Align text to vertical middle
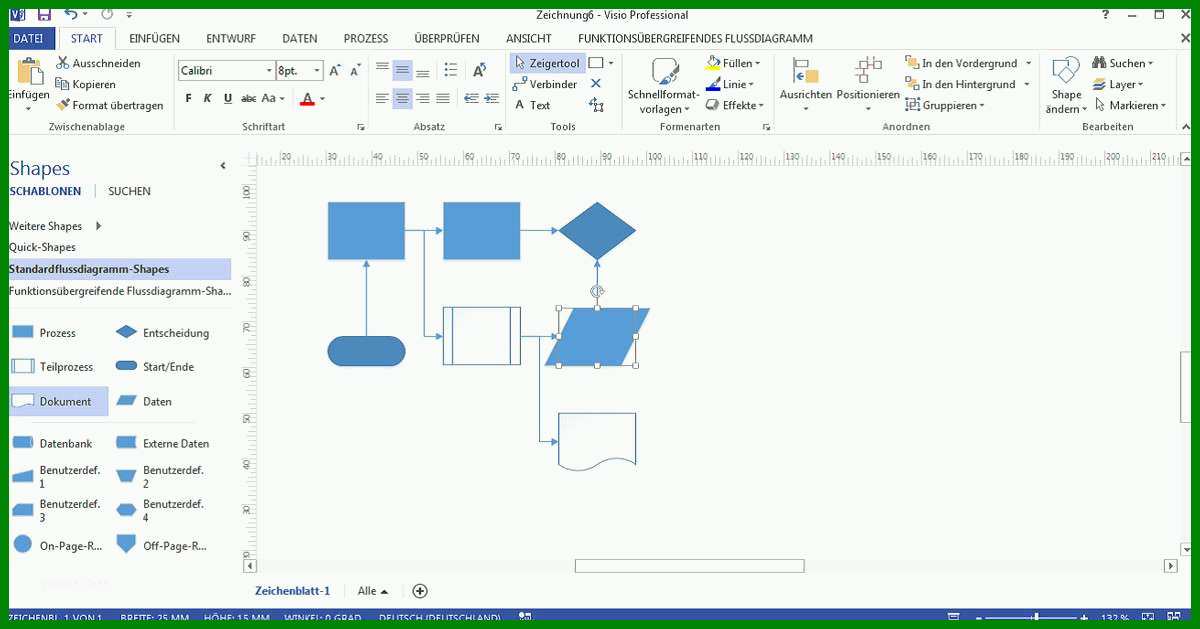The width and height of the screenshot is (1200, 629). [x=402, y=69]
